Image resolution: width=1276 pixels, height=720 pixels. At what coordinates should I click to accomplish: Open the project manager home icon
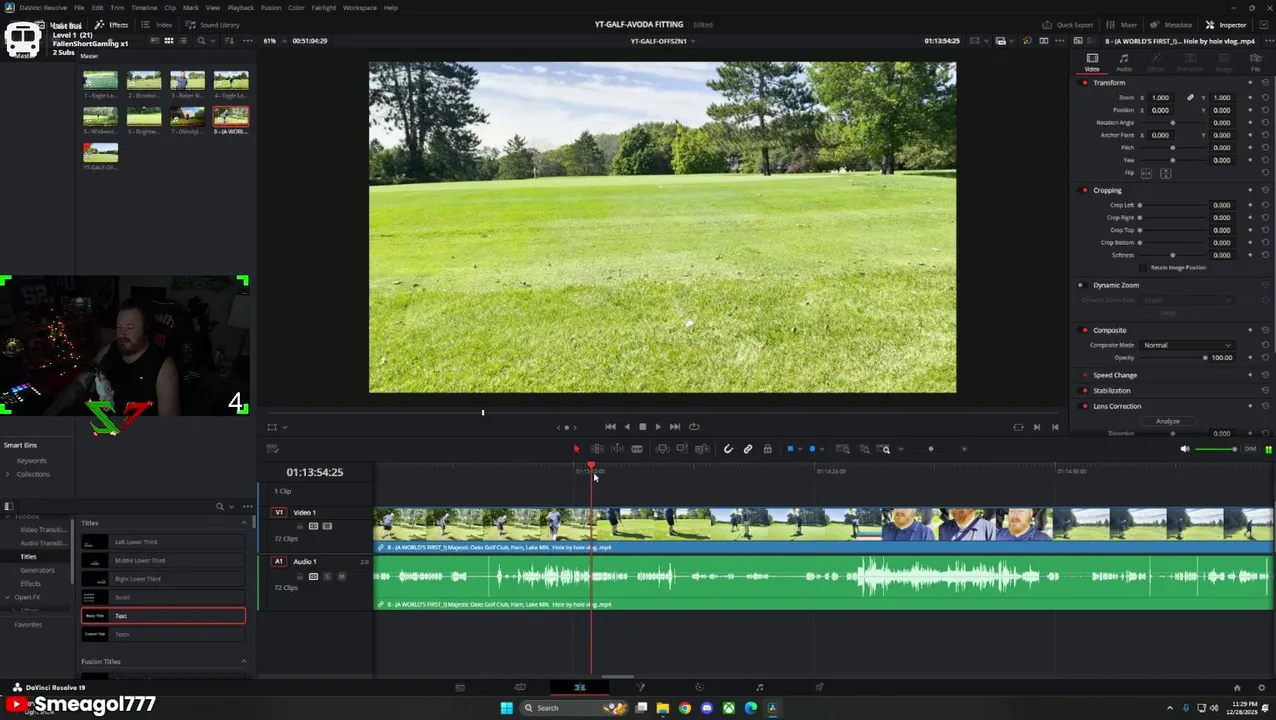pos(1237,687)
